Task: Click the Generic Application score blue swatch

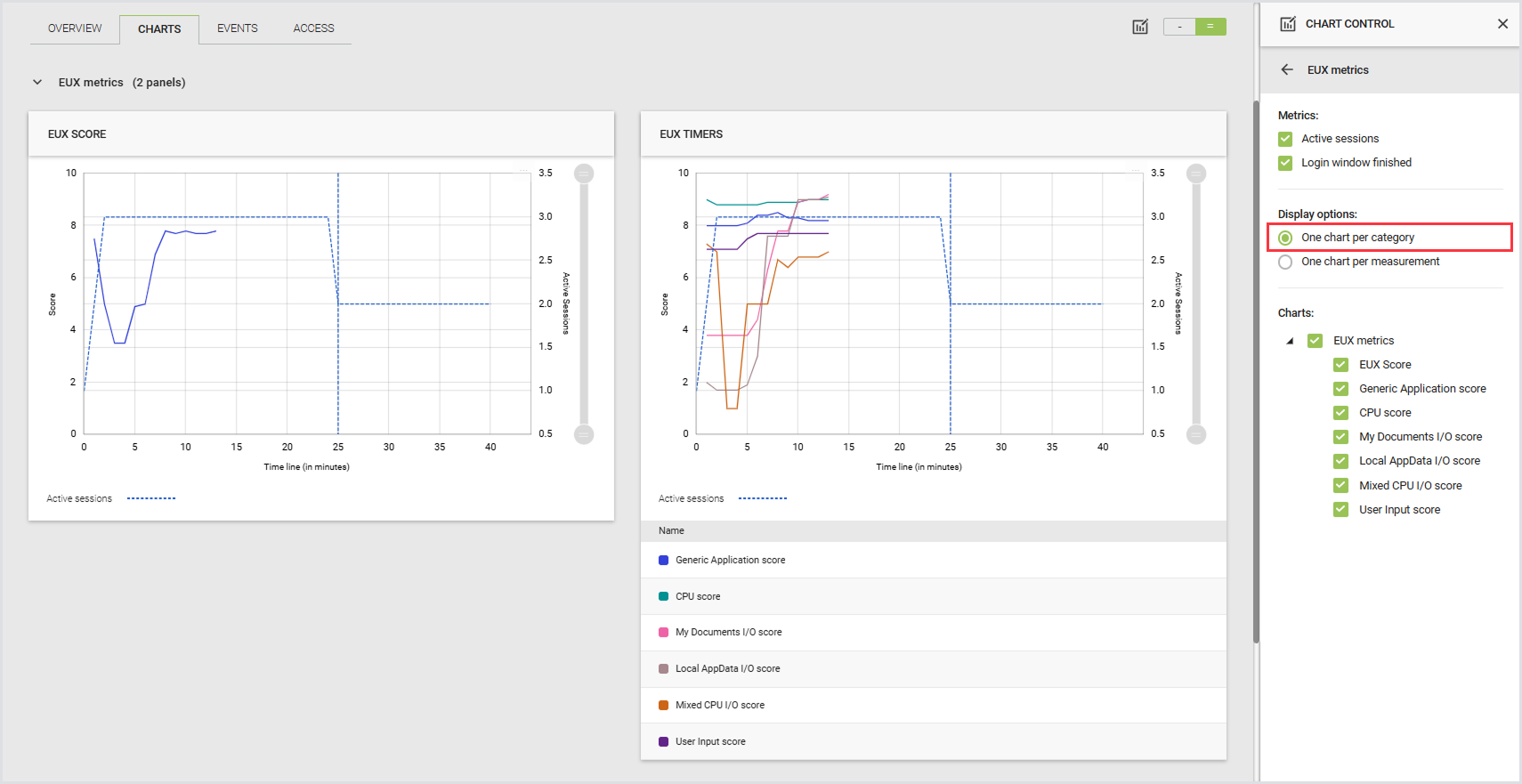Action: [663, 561]
